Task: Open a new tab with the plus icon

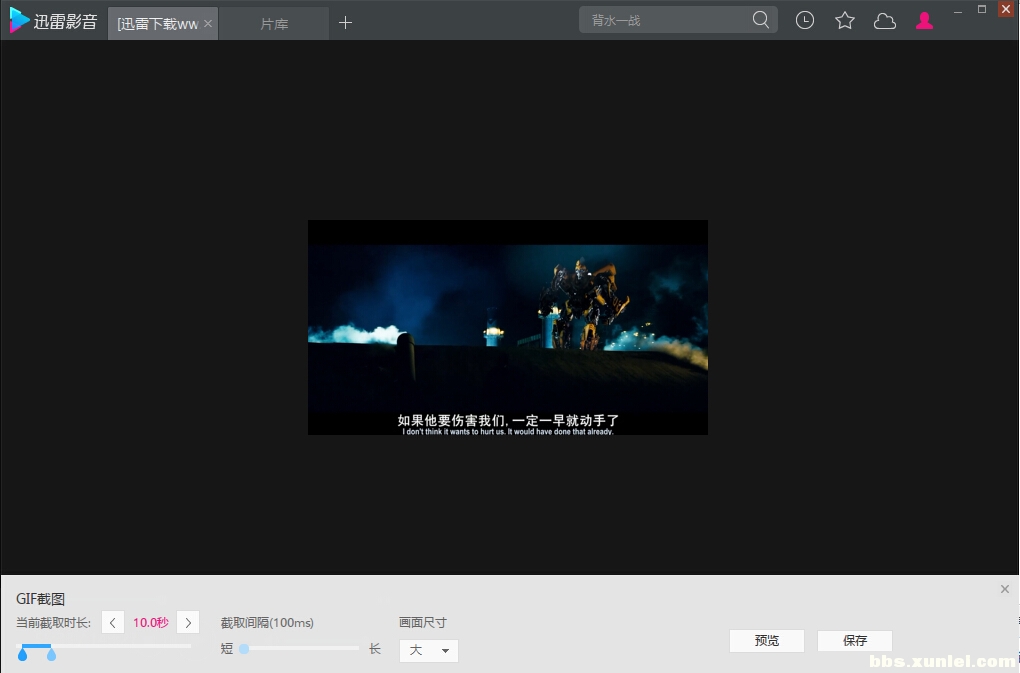Action: (345, 21)
